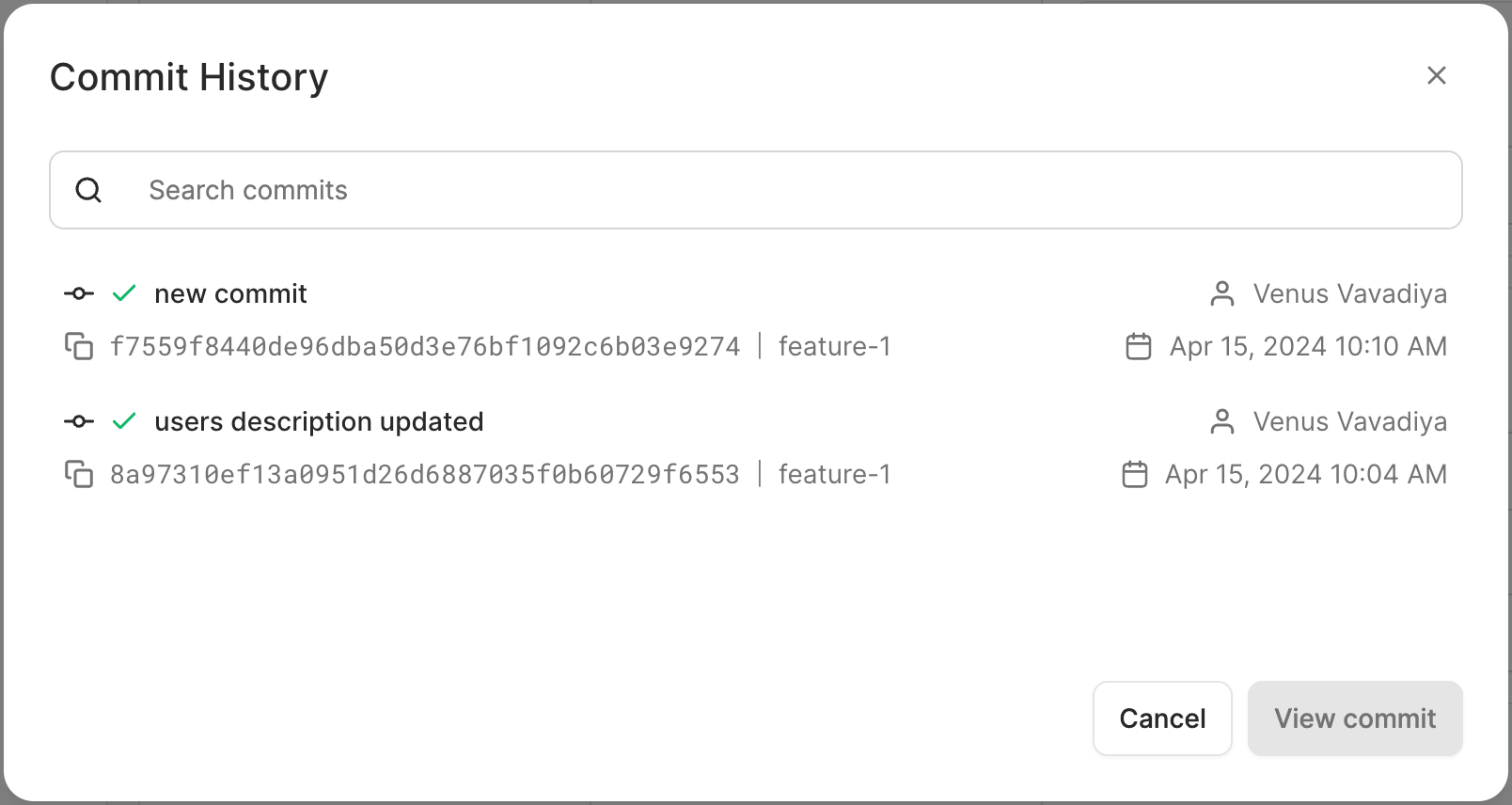The height and width of the screenshot is (805, 1512).
Task: Click commit node icon beside "users description updated"
Action: [79, 422]
